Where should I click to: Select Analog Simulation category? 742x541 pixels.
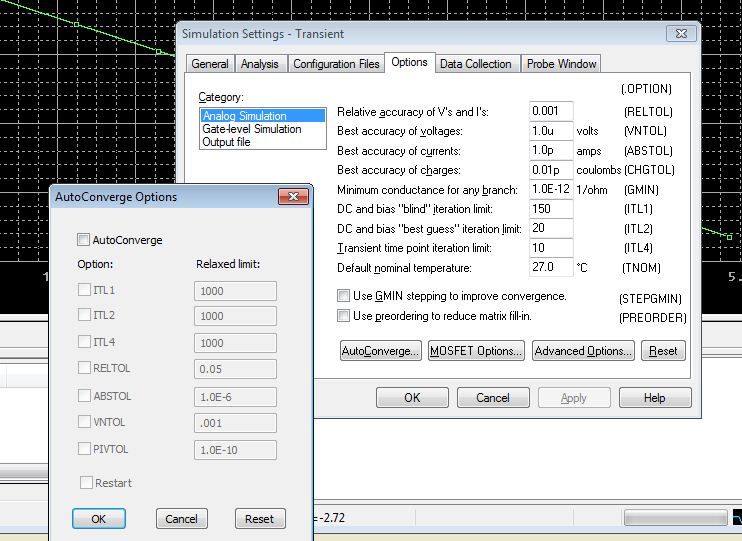click(263, 115)
